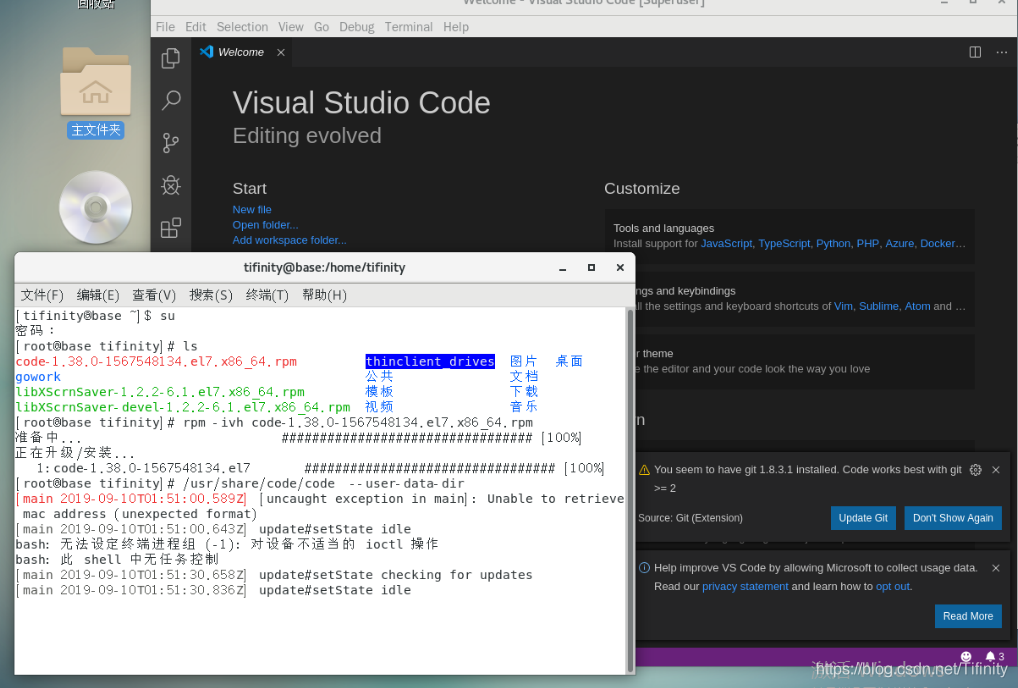Click the Read More button
The width and height of the screenshot is (1018, 688).
(x=968, y=617)
